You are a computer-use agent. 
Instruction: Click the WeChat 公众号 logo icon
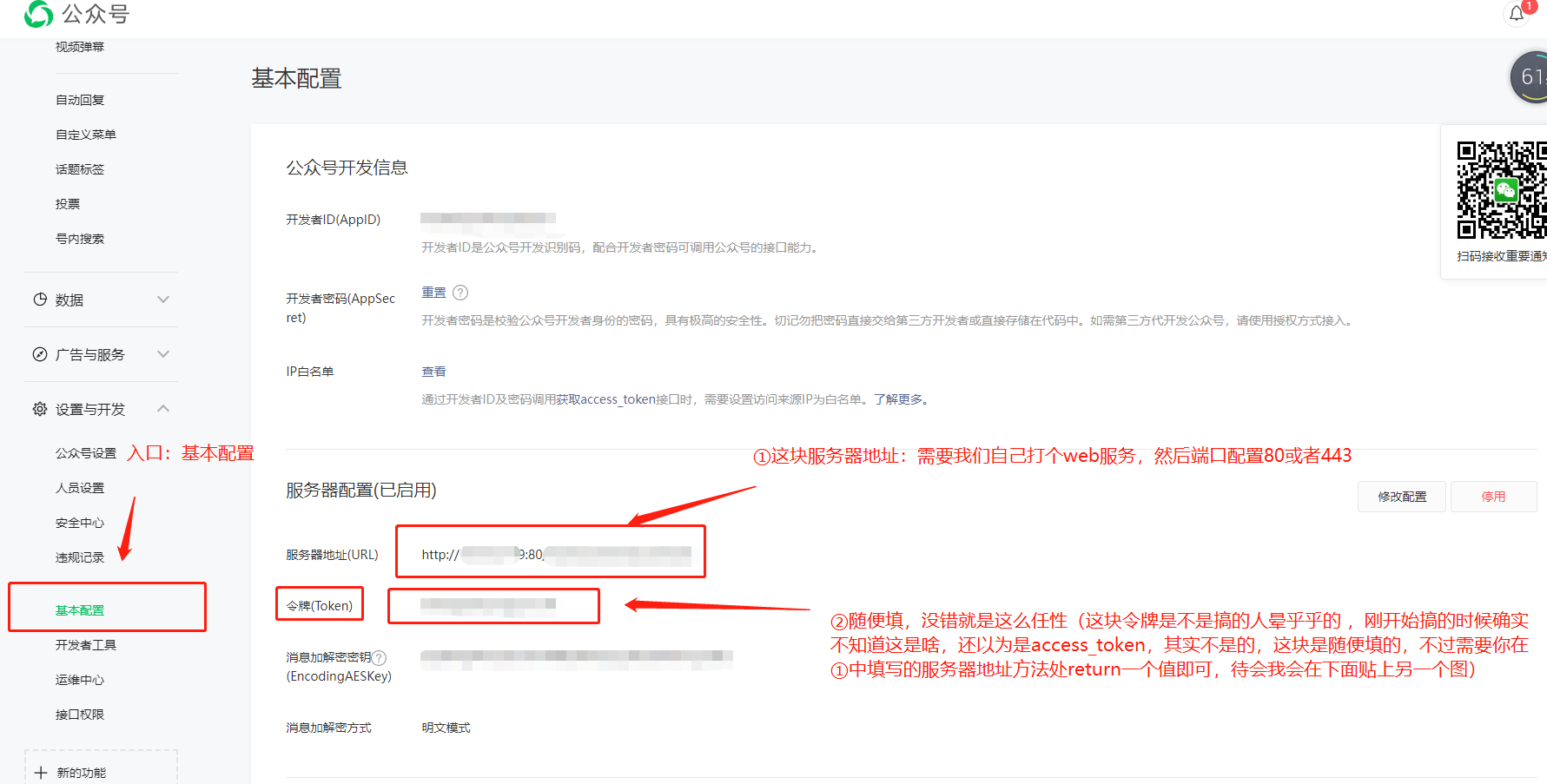point(39,14)
